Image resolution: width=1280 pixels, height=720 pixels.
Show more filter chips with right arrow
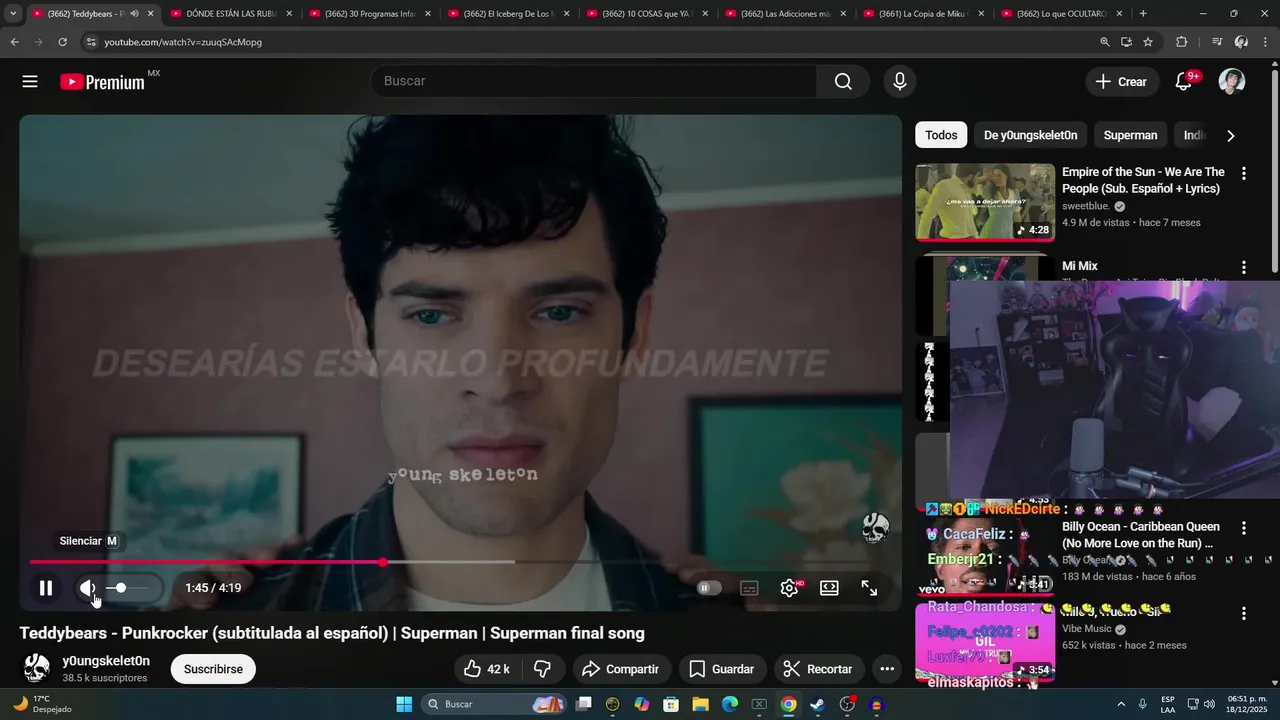pos(1231,136)
